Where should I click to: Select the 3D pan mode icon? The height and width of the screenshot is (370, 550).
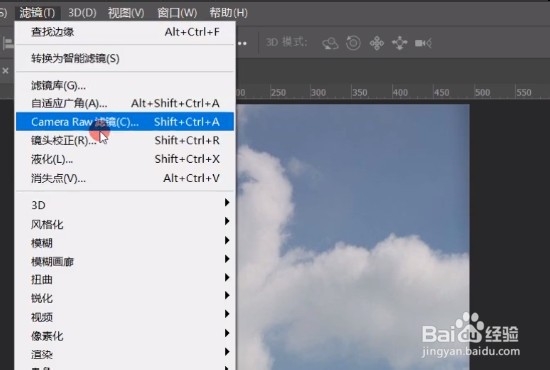377,43
